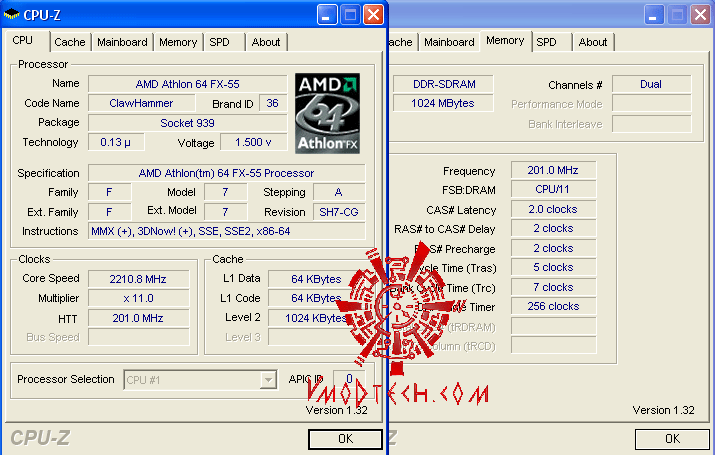This screenshot has width=715, height=455.
Task: Click memory Frequency value 201.0 MHz
Action: [x=553, y=171]
